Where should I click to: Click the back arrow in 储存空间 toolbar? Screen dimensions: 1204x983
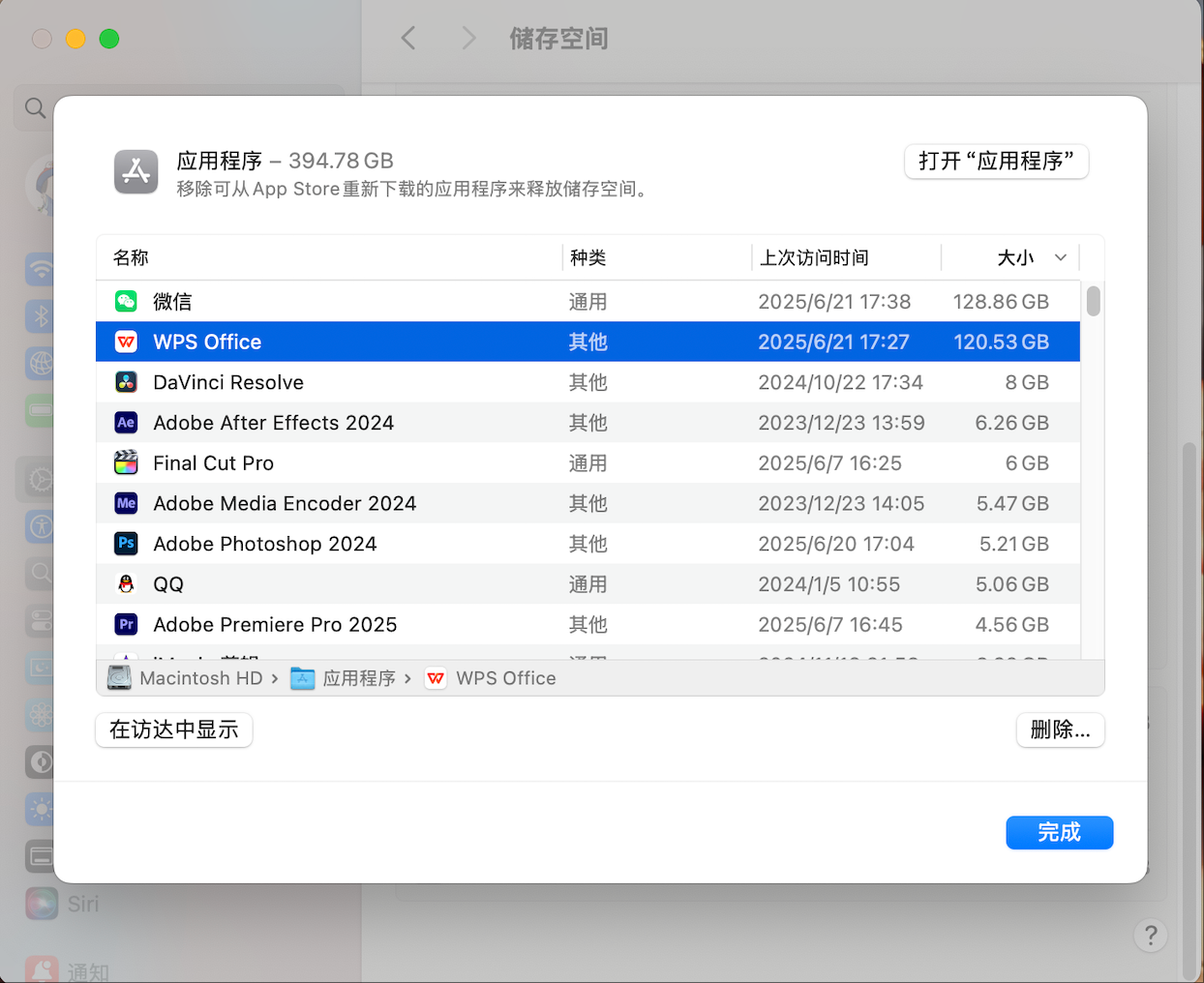click(x=408, y=39)
